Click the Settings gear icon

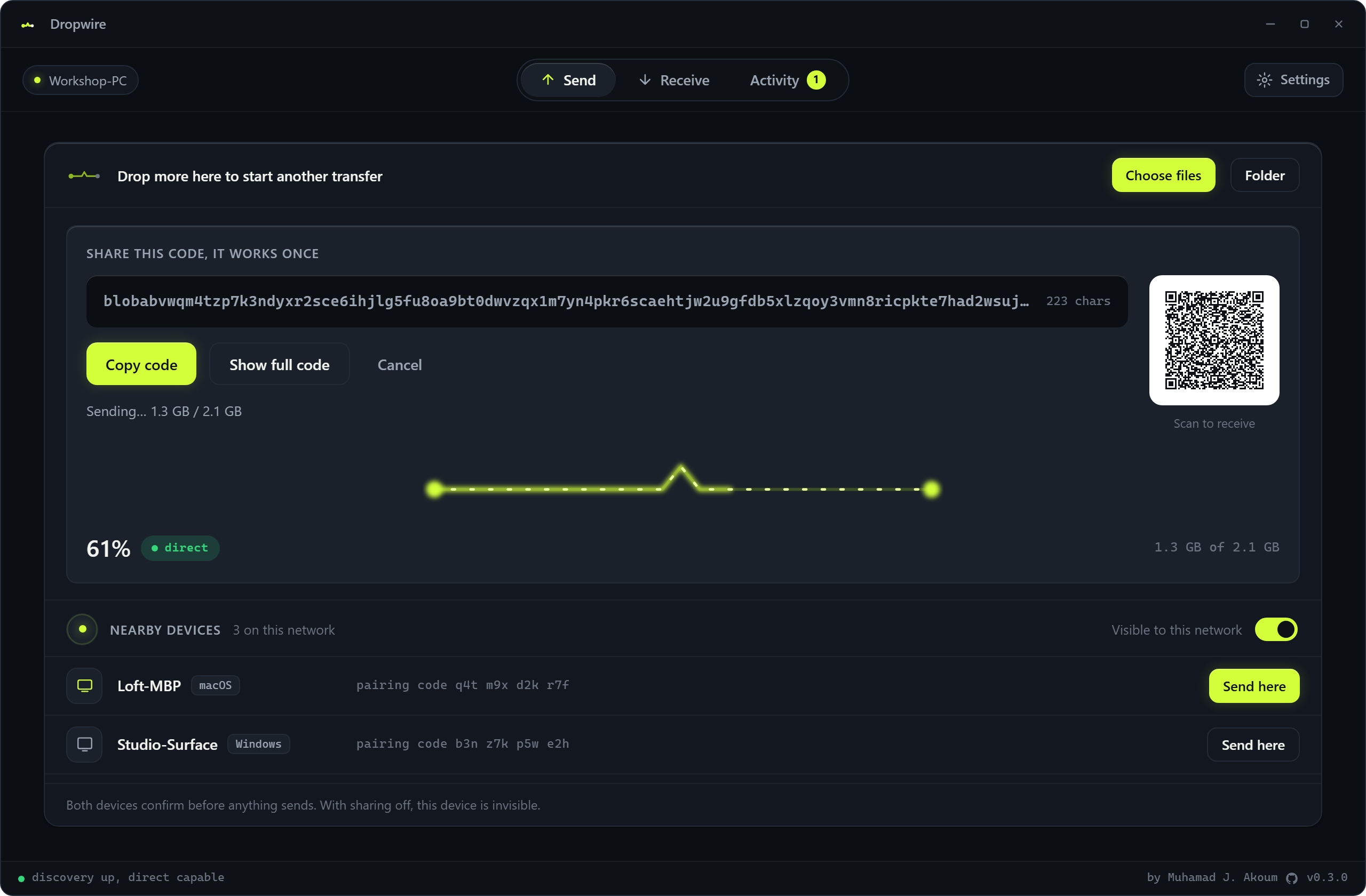(x=1264, y=80)
